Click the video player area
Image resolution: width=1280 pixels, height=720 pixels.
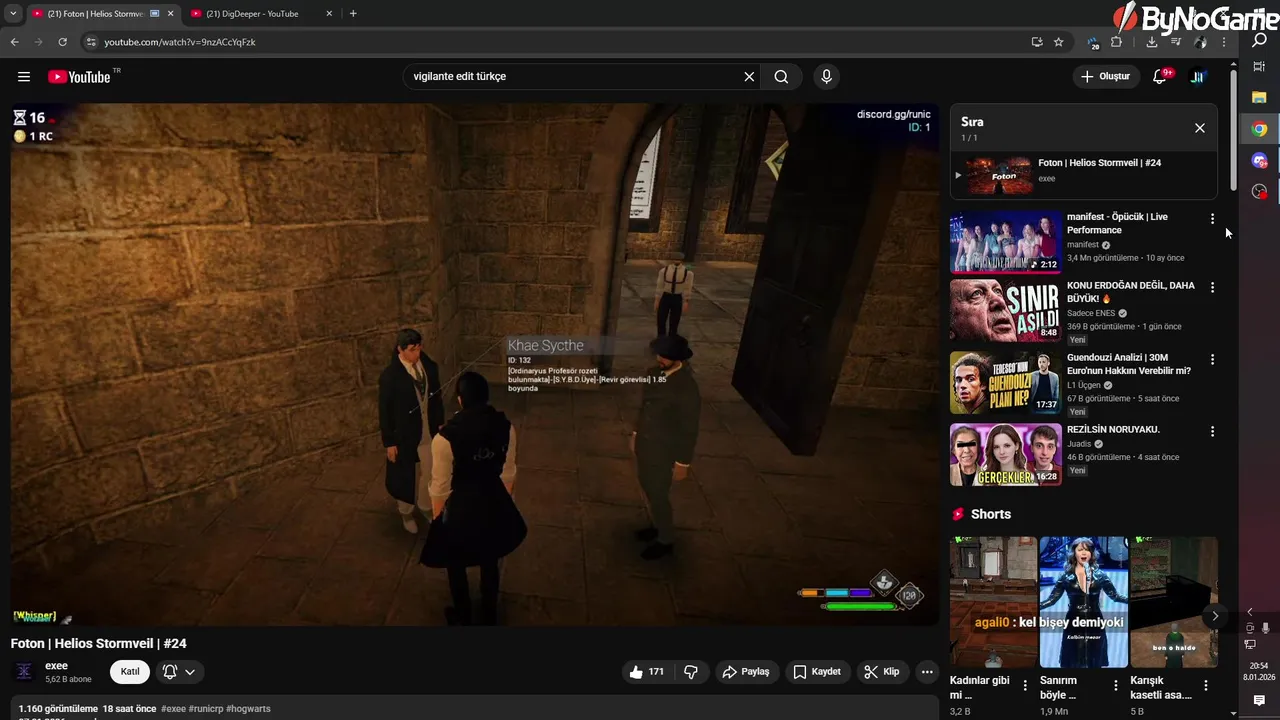[474, 364]
